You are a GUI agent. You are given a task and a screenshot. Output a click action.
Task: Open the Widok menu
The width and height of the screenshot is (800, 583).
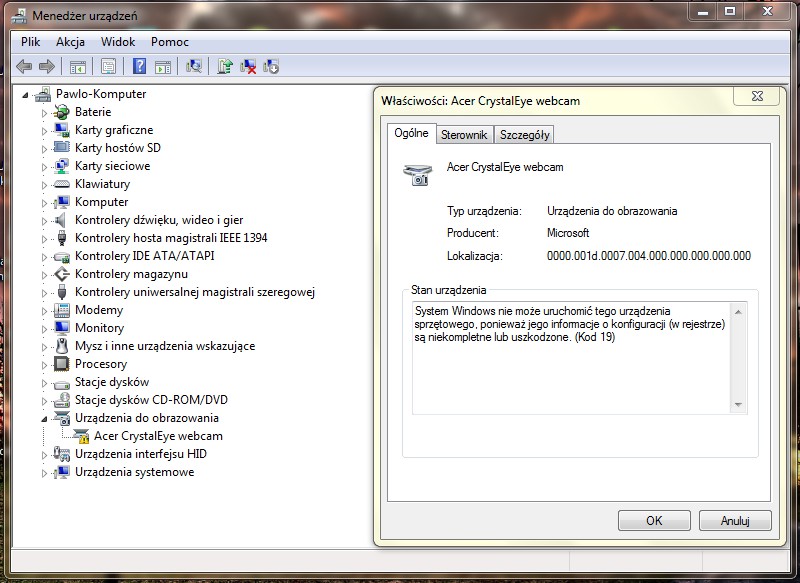[x=118, y=42]
